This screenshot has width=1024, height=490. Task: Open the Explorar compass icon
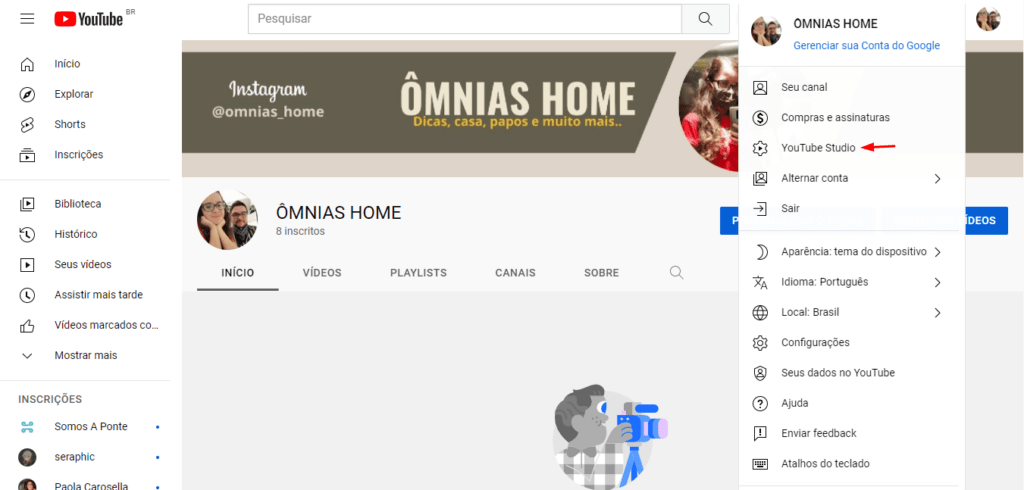pyautogui.click(x=27, y=94)
